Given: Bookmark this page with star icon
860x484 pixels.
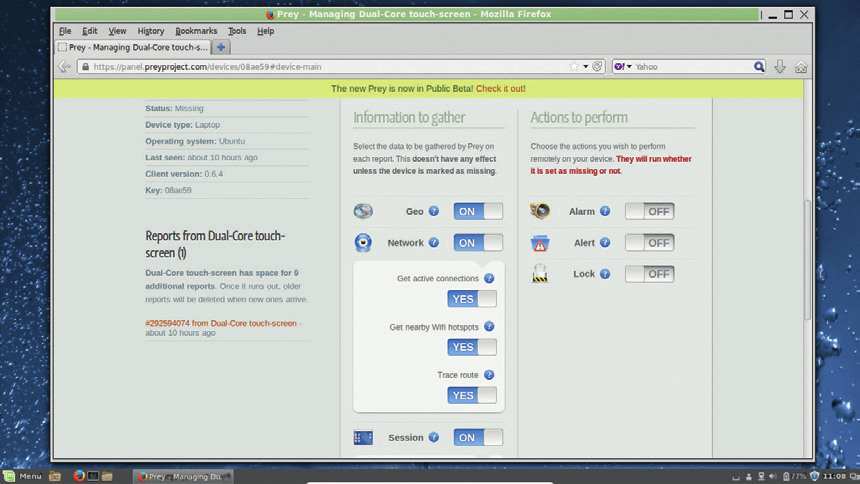Looking at the screenshot, I should (x=574, y=66).
